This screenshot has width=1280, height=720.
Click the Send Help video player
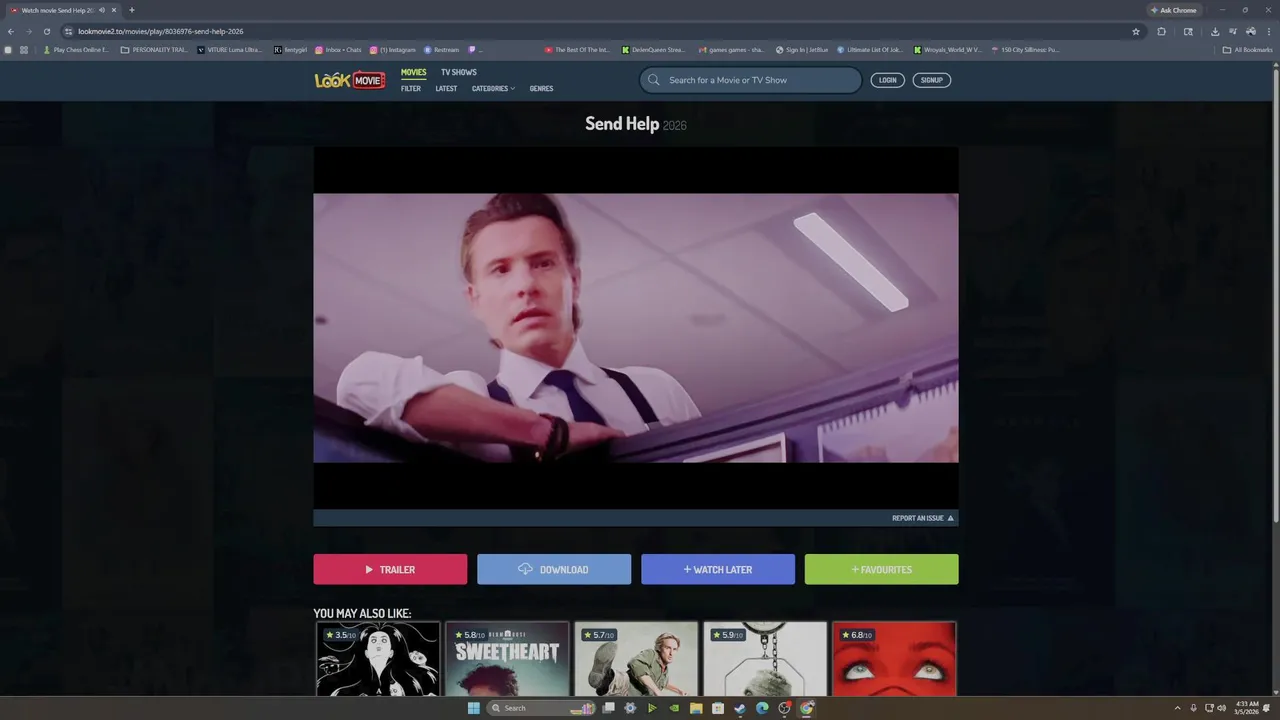tap(636, 328)
